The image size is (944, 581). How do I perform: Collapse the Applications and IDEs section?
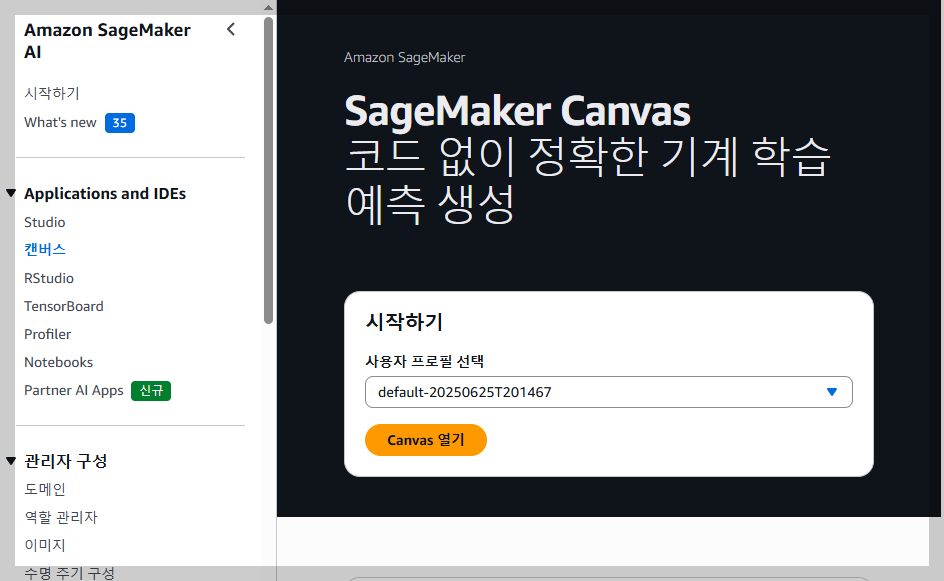tap(11, 193)
